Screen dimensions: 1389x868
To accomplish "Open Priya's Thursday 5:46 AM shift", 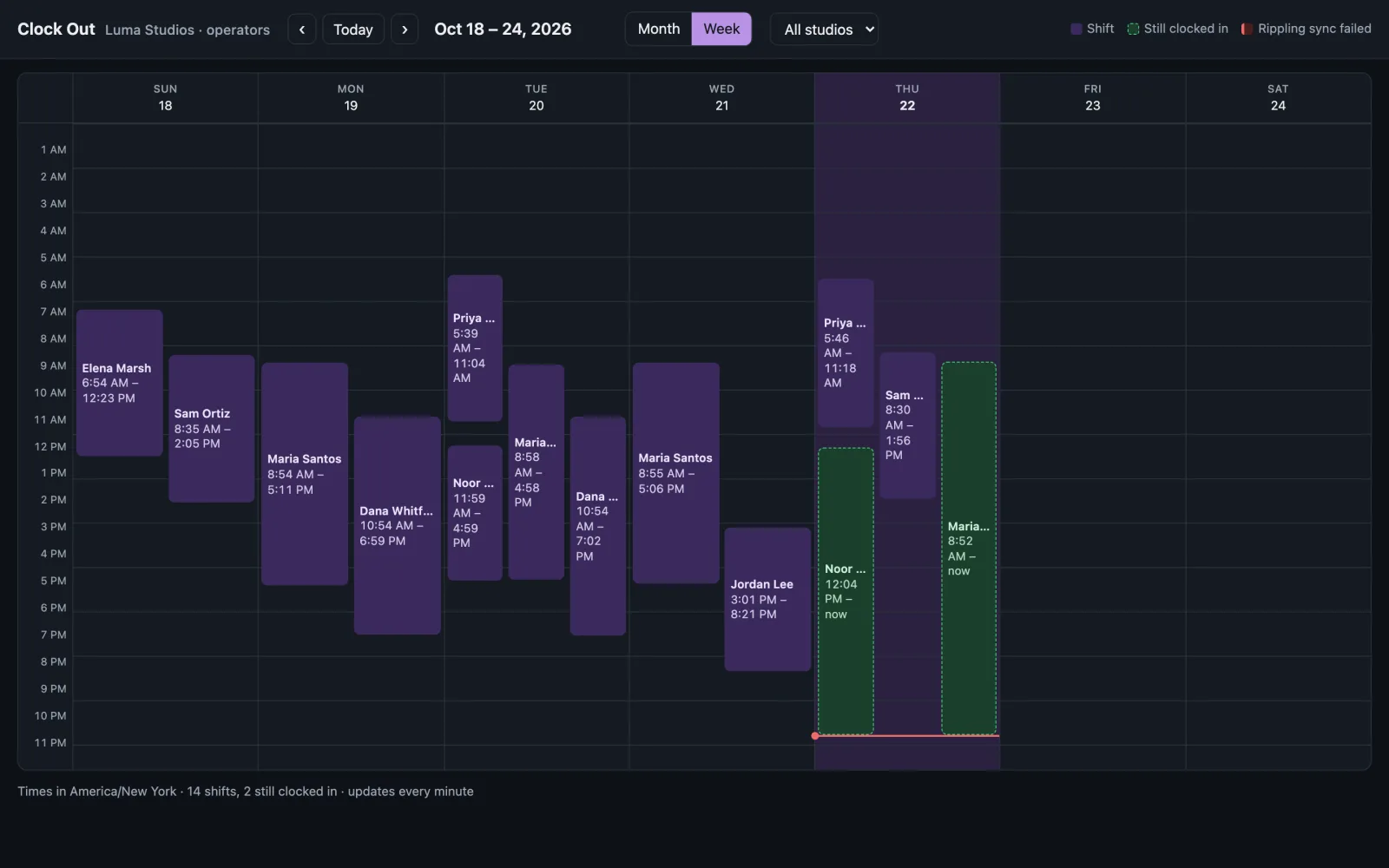I will click(846, 352).
